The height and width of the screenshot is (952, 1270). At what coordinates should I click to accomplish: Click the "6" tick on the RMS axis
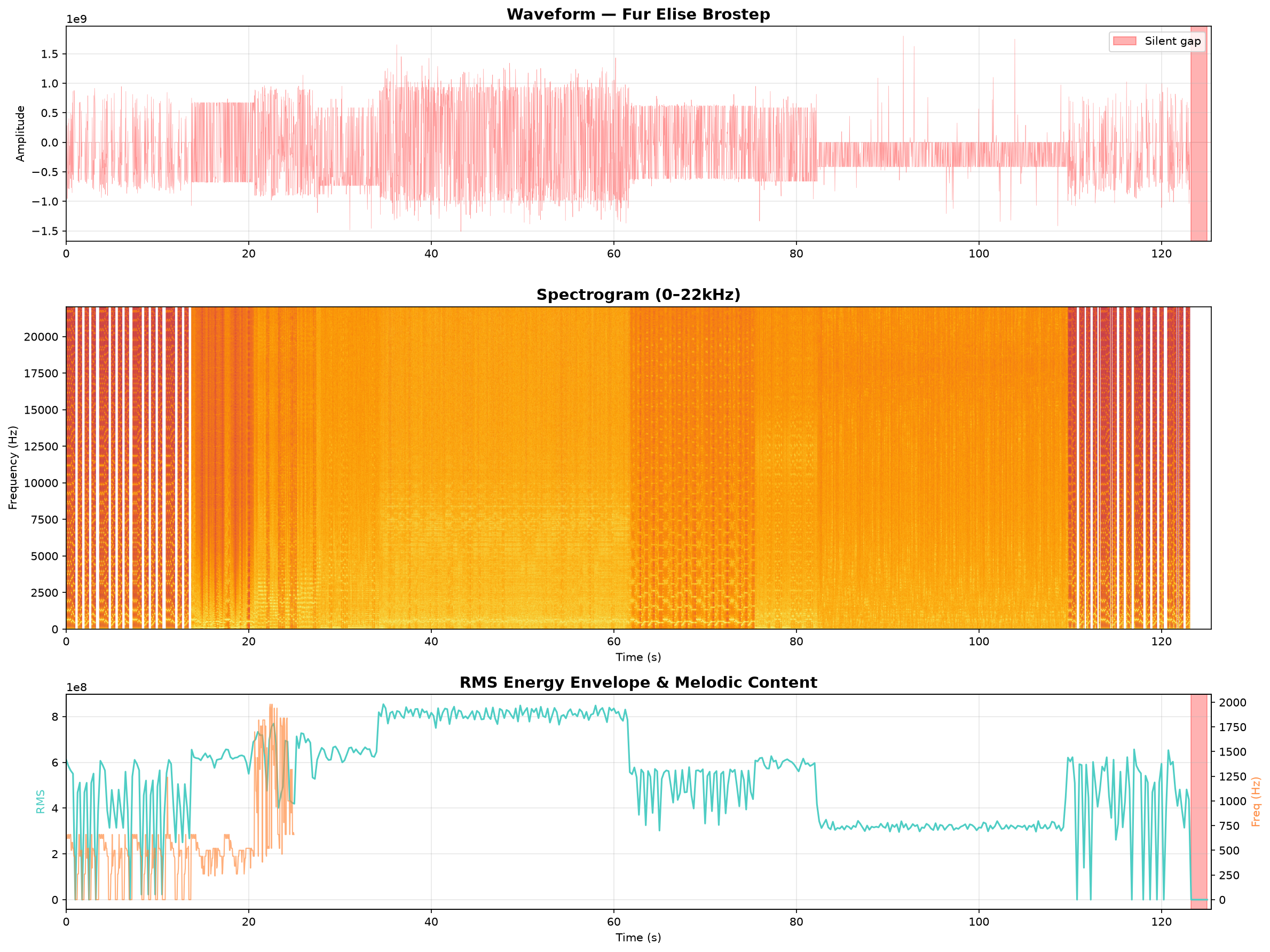click(55, 763)
